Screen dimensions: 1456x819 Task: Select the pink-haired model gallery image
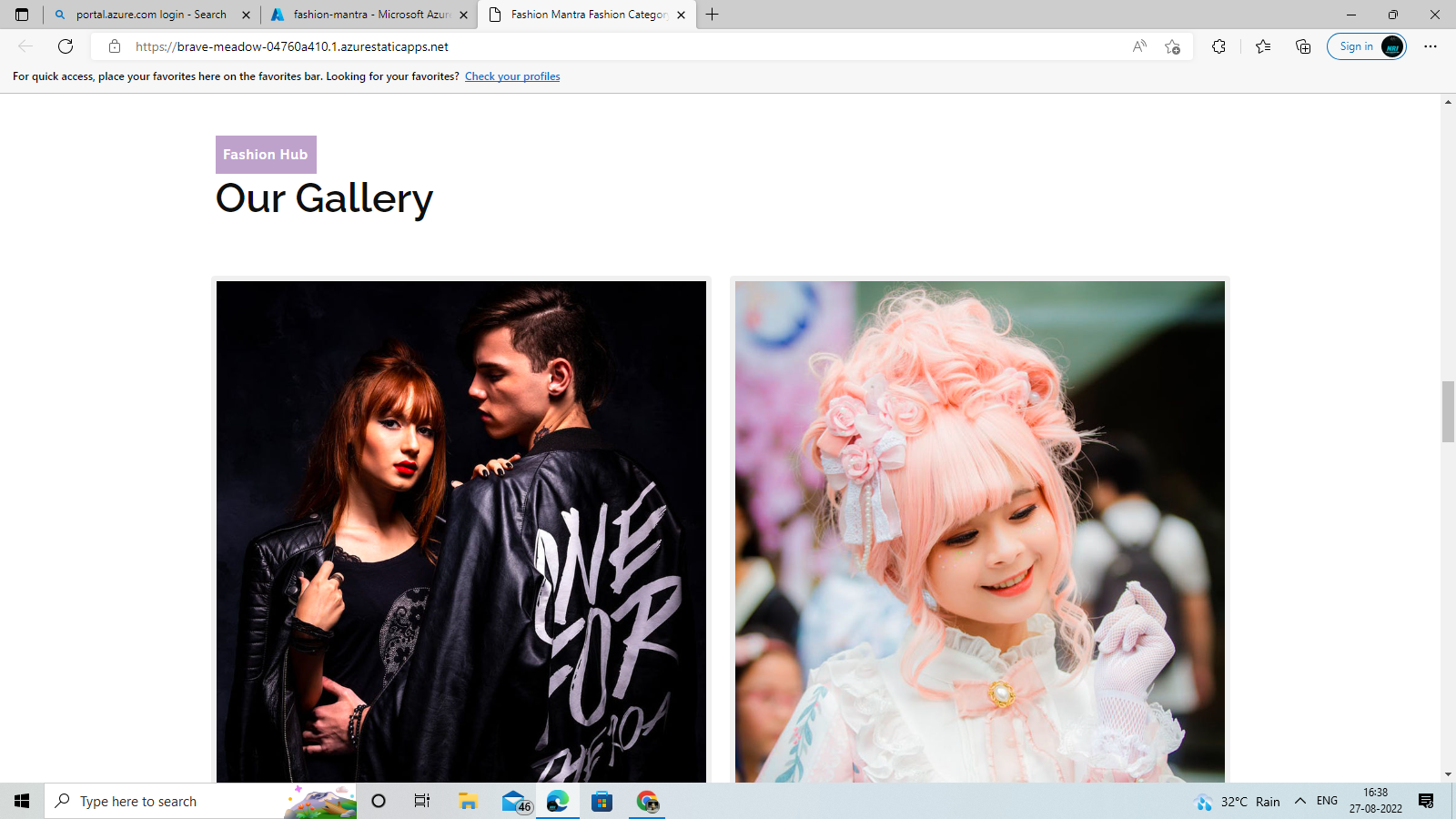978,528
